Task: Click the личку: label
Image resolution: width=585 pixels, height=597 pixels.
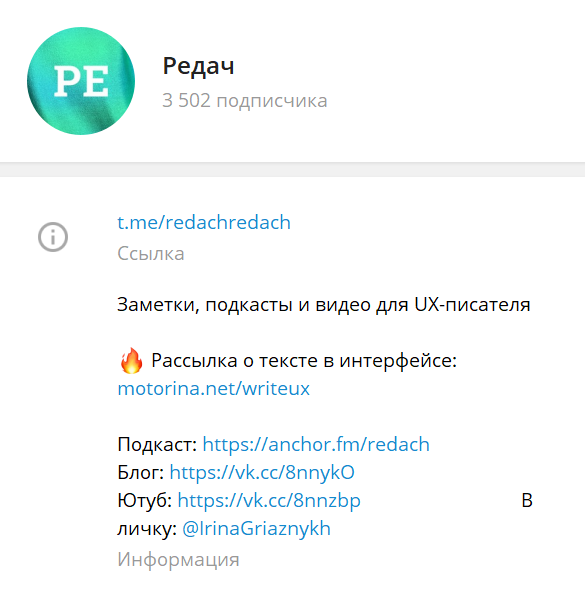Action: (147, 528)
